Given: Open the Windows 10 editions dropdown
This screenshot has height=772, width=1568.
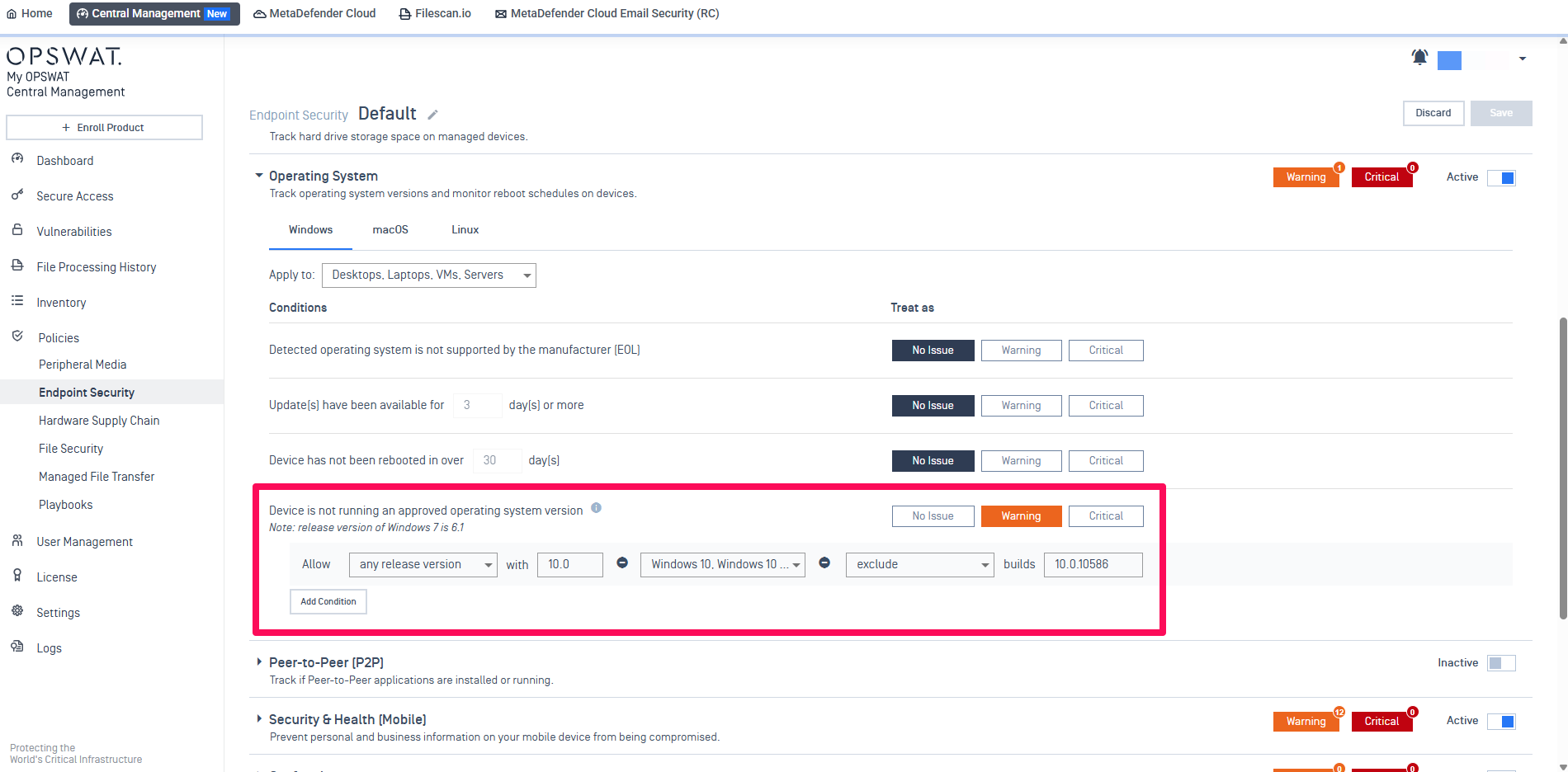Looking at the screenshot, I should point(723,565).
